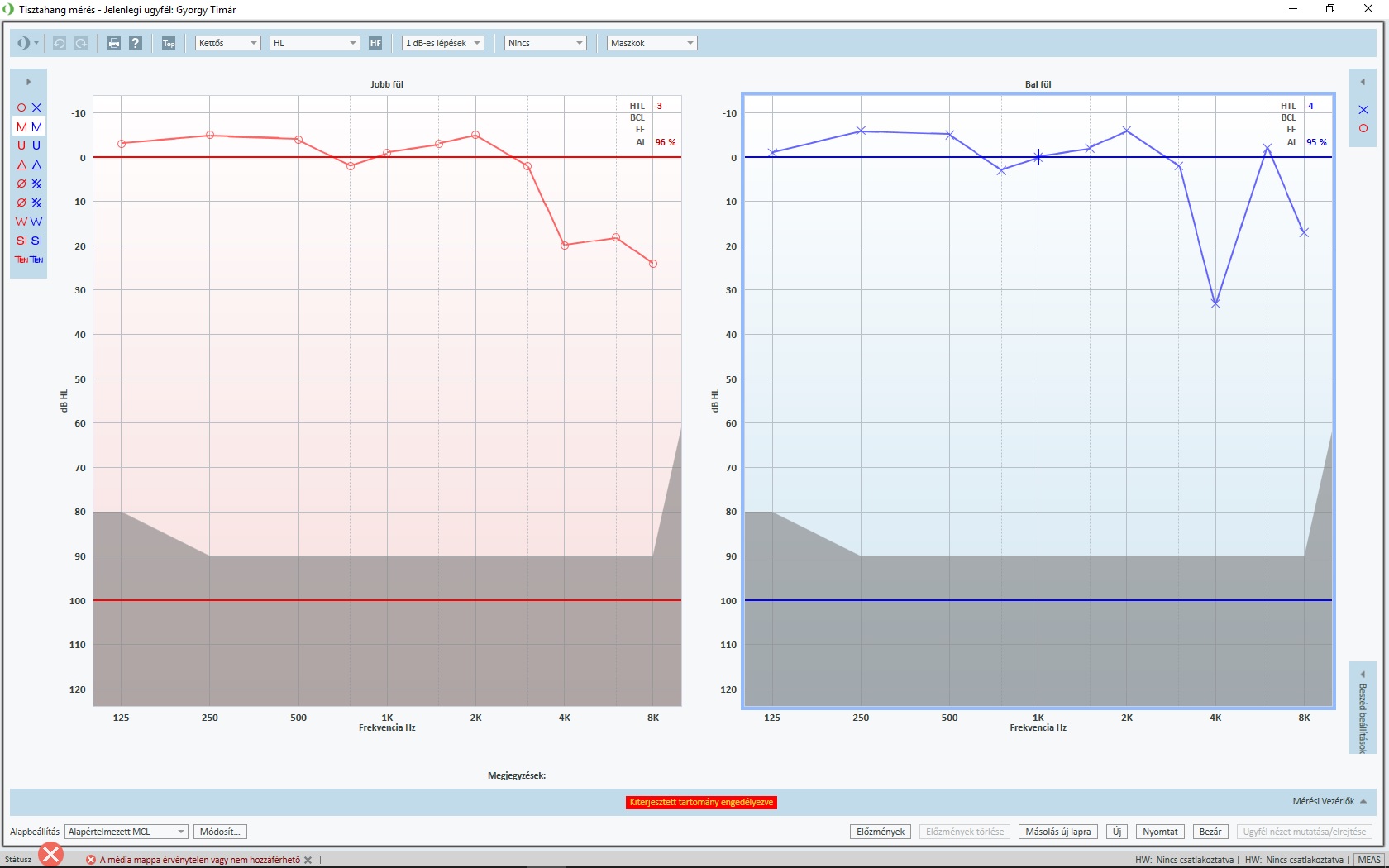Screen dimensions: 1389x868
Task: Select the blue X air conduction symbol in left palette
Action: point(36,107)
